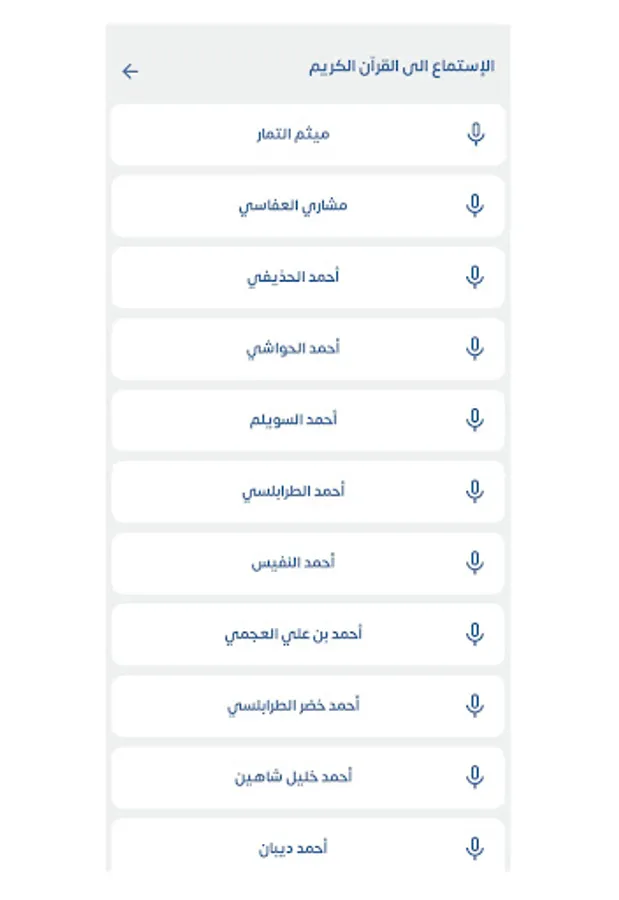The height and width of the screenshot is (900, 619).
Task: Click microphone icon beside أحمد الحذيفي
Action: [476, 277]
